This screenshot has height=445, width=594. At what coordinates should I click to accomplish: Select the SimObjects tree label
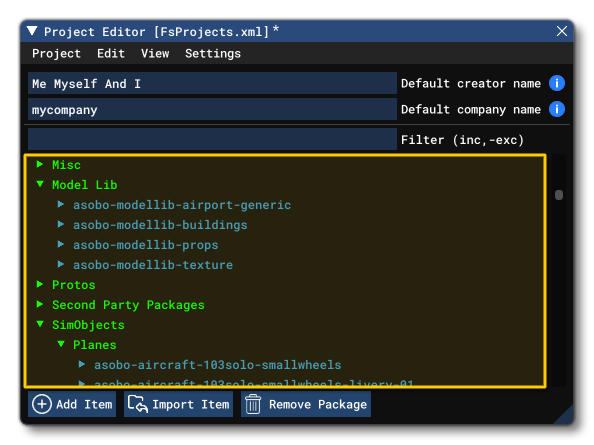tap(88, 325)
